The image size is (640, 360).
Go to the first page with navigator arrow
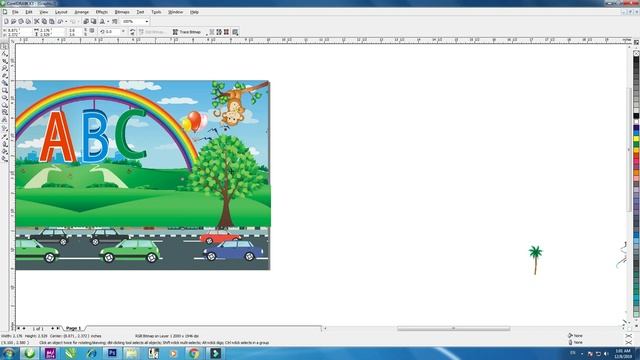pyautogui.click(x=18, y=328)
